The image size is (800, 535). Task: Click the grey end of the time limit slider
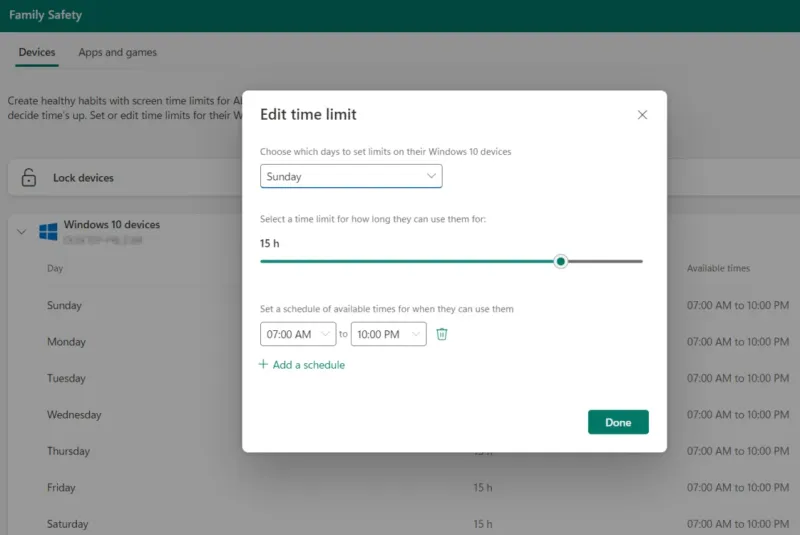tap(605, 261)
